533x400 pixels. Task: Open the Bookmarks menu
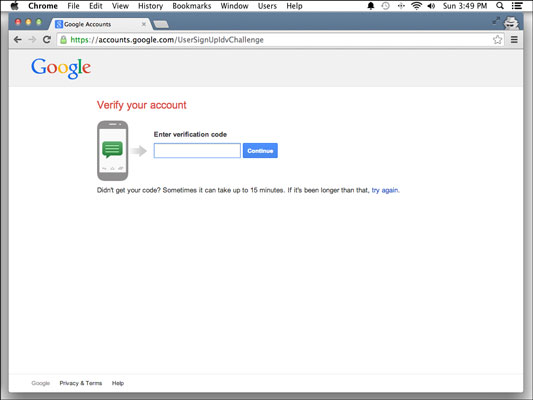[x=192, y=6]
